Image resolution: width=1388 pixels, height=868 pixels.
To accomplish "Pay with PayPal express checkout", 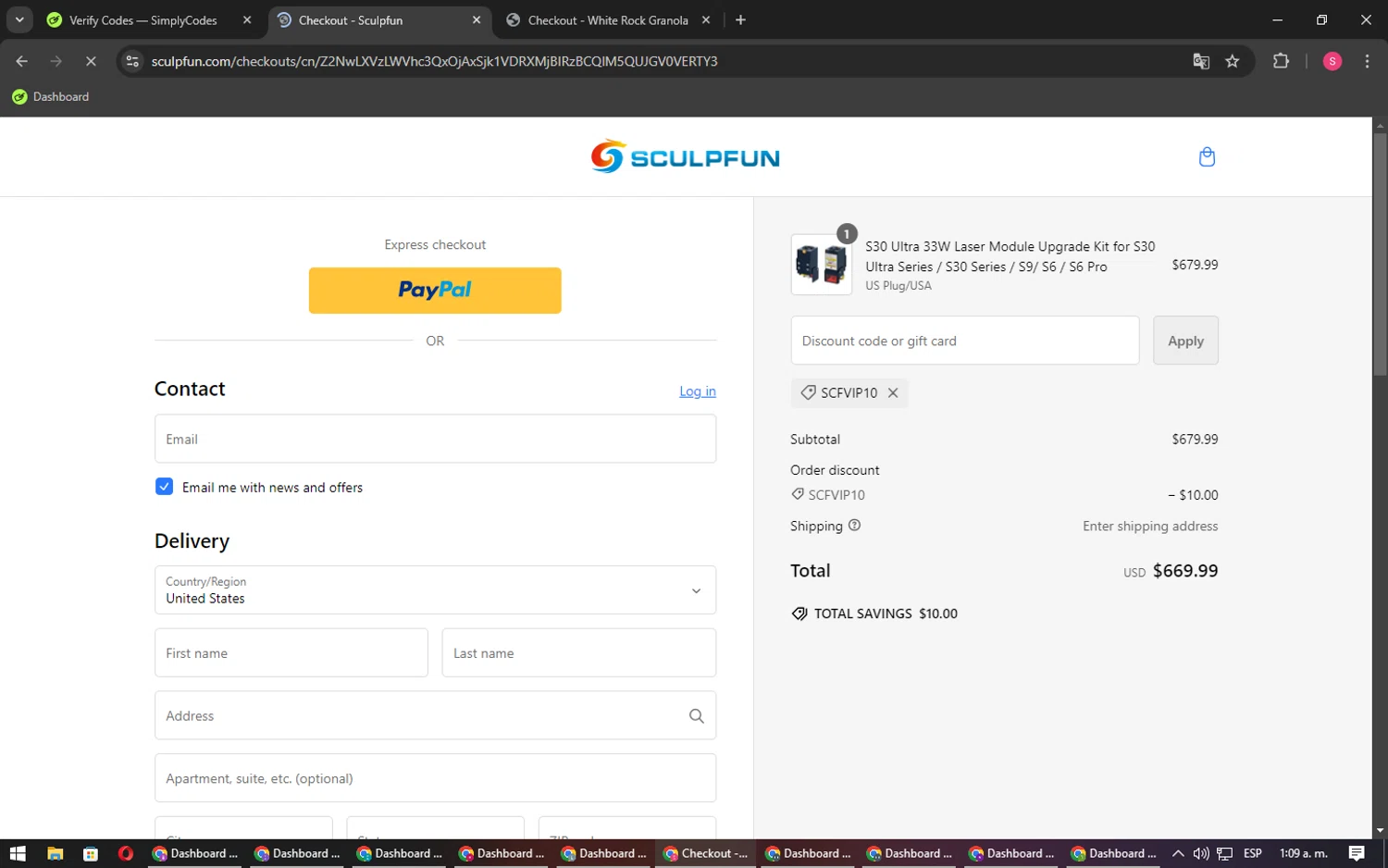I will [435, 291].
